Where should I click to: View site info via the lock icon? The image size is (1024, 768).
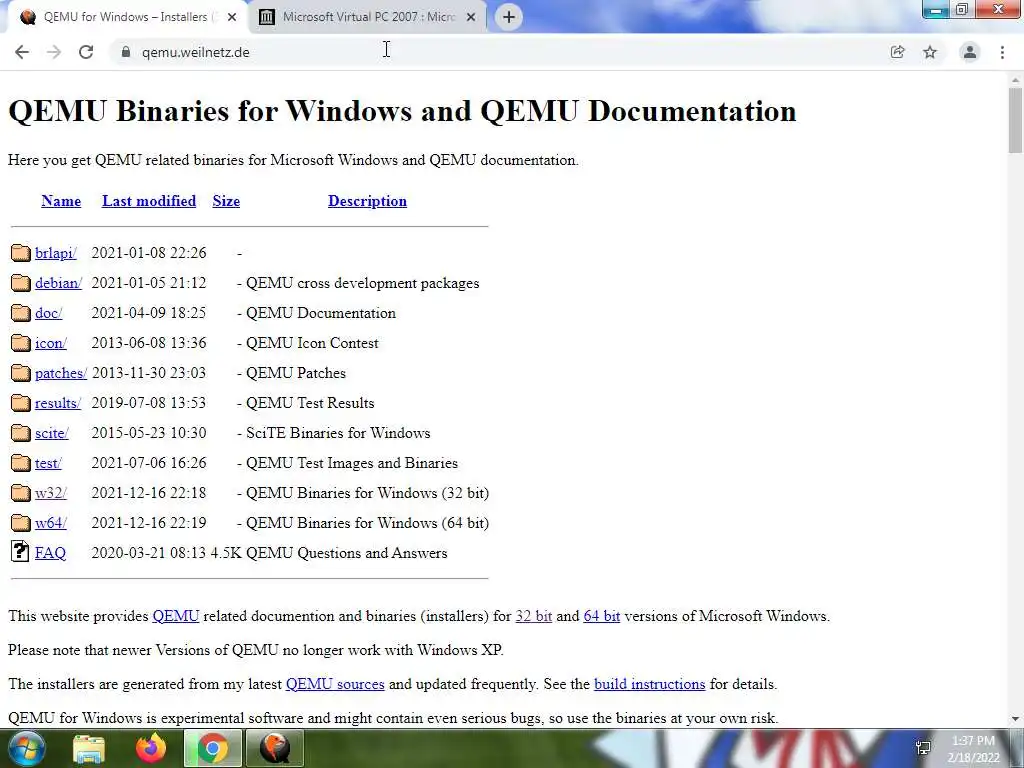[126, 52]
